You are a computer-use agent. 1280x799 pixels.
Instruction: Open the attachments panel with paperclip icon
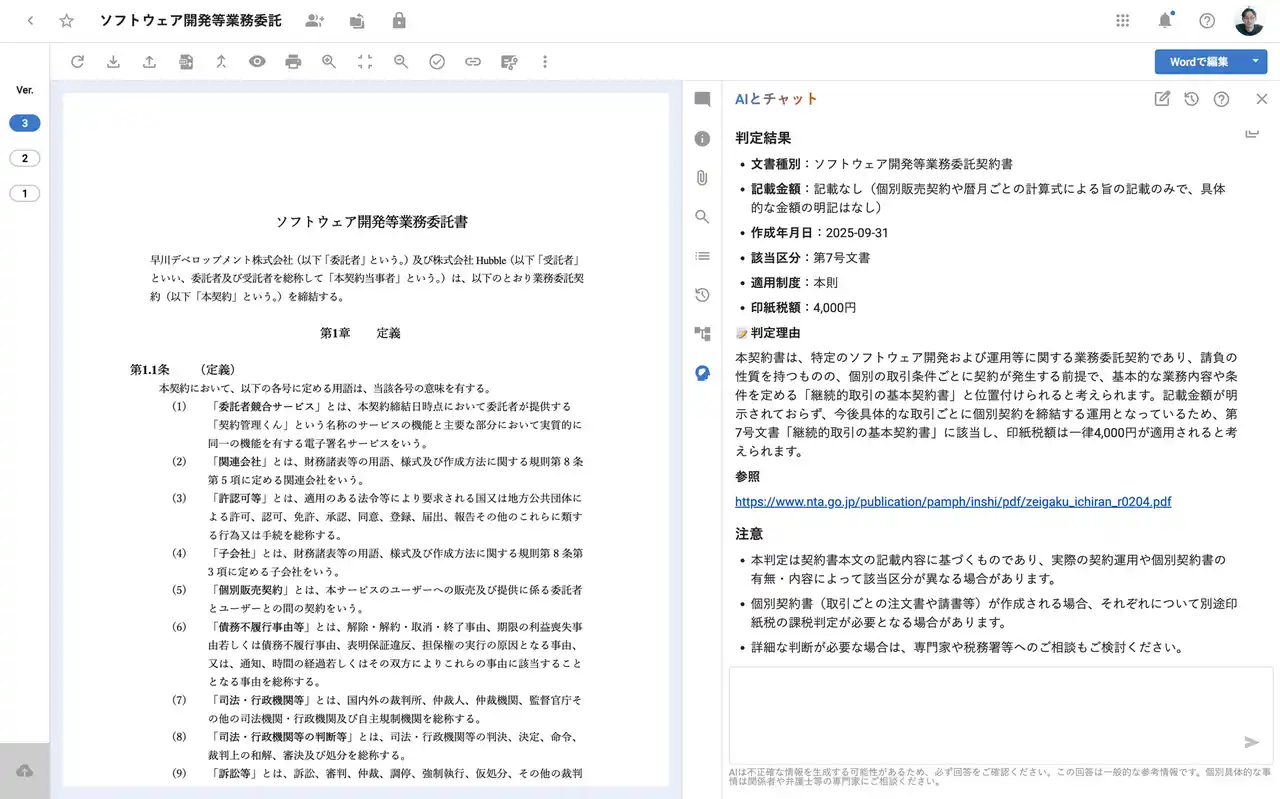tap(702, 178)
